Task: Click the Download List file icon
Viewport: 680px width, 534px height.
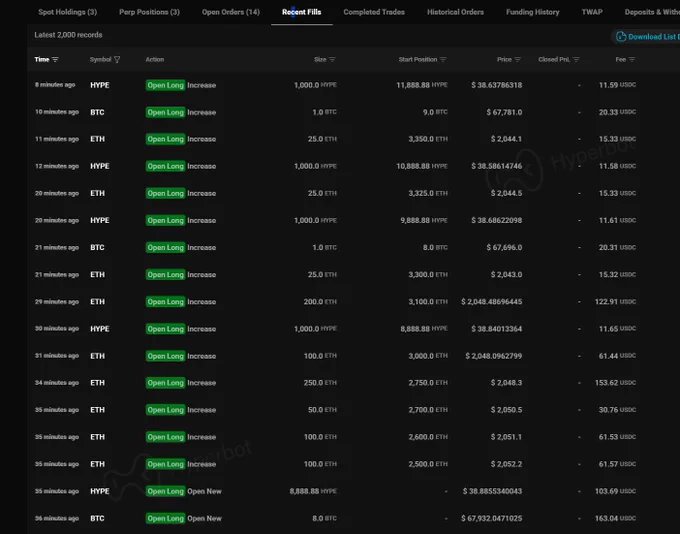Action: [x=621, y=36]
